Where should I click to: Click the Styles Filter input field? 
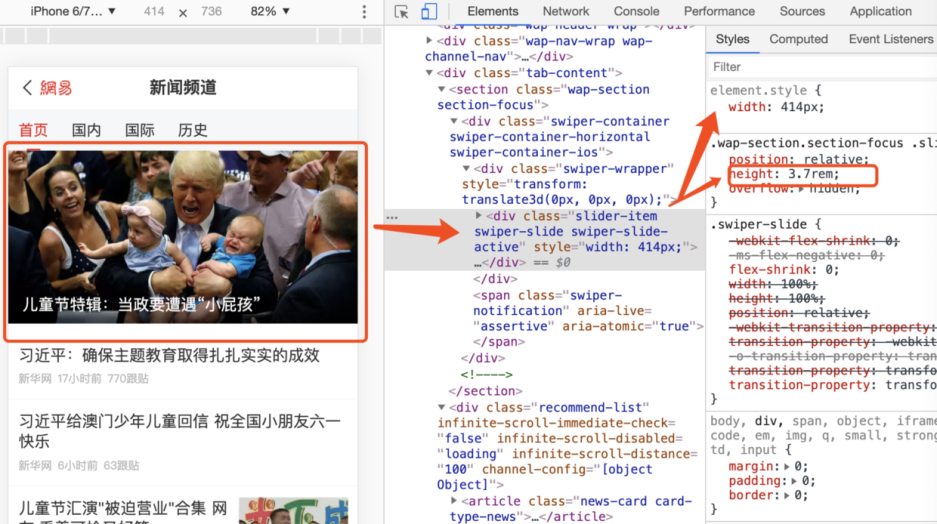[x=822, y=67]
